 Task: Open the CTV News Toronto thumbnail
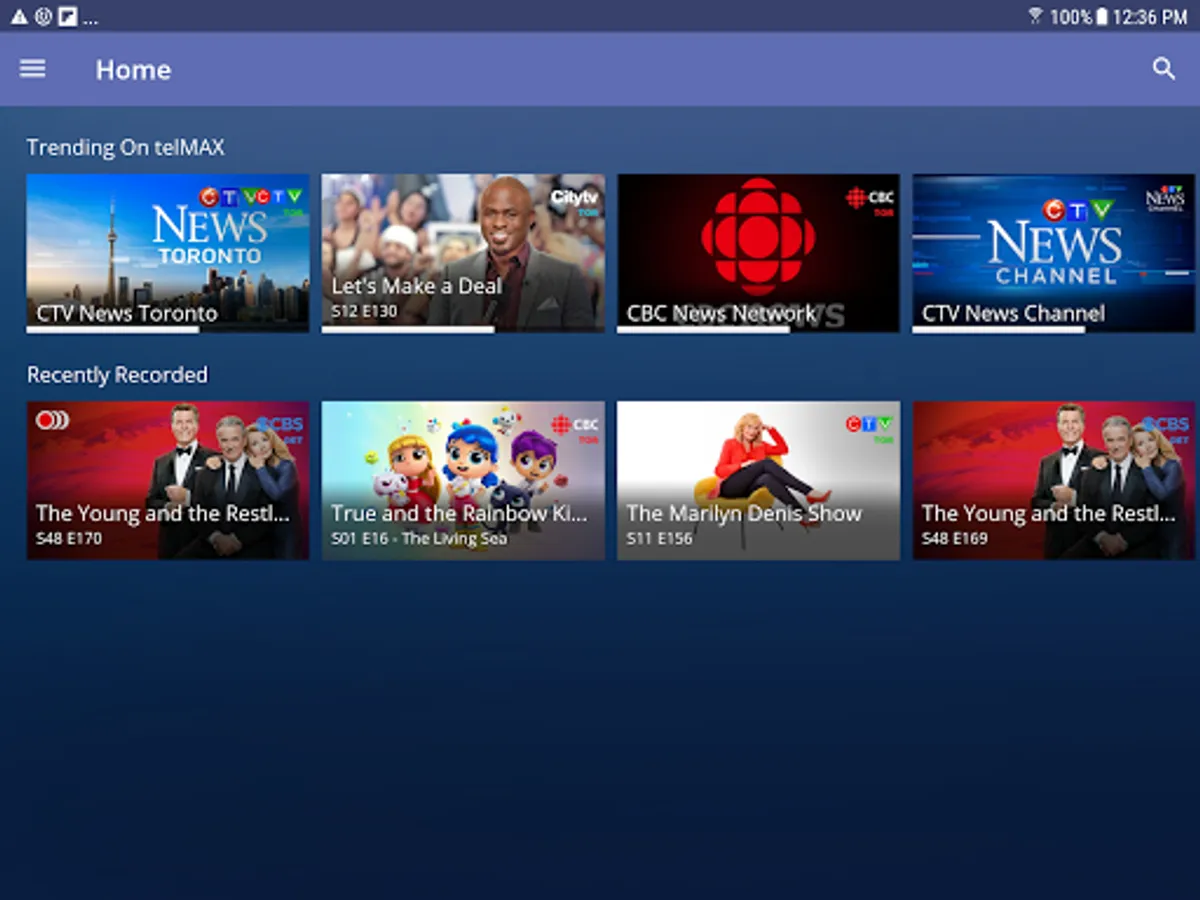point(168,253)
